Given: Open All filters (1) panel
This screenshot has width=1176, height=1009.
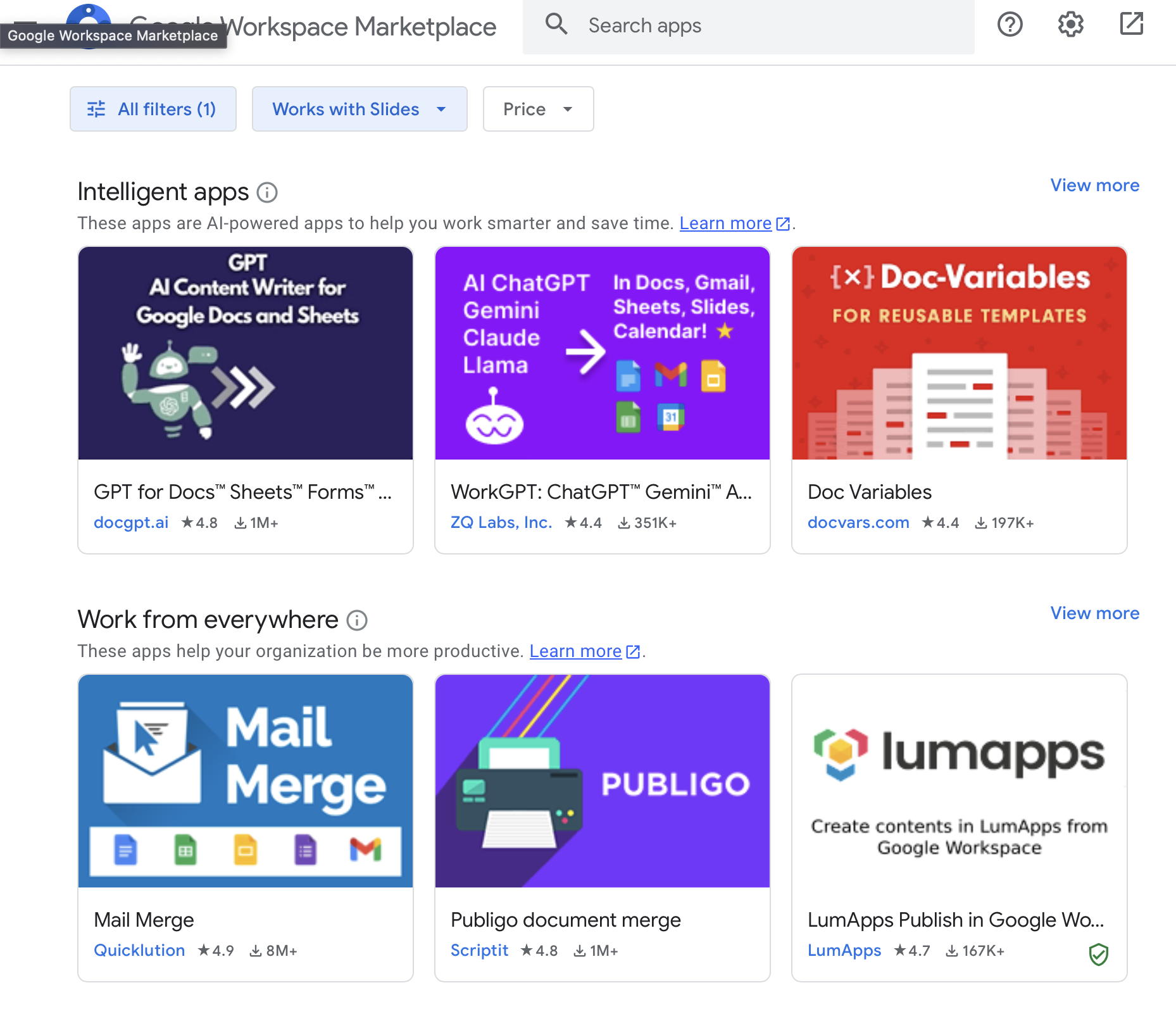Looking at the screenshot, I should [153, 109].
